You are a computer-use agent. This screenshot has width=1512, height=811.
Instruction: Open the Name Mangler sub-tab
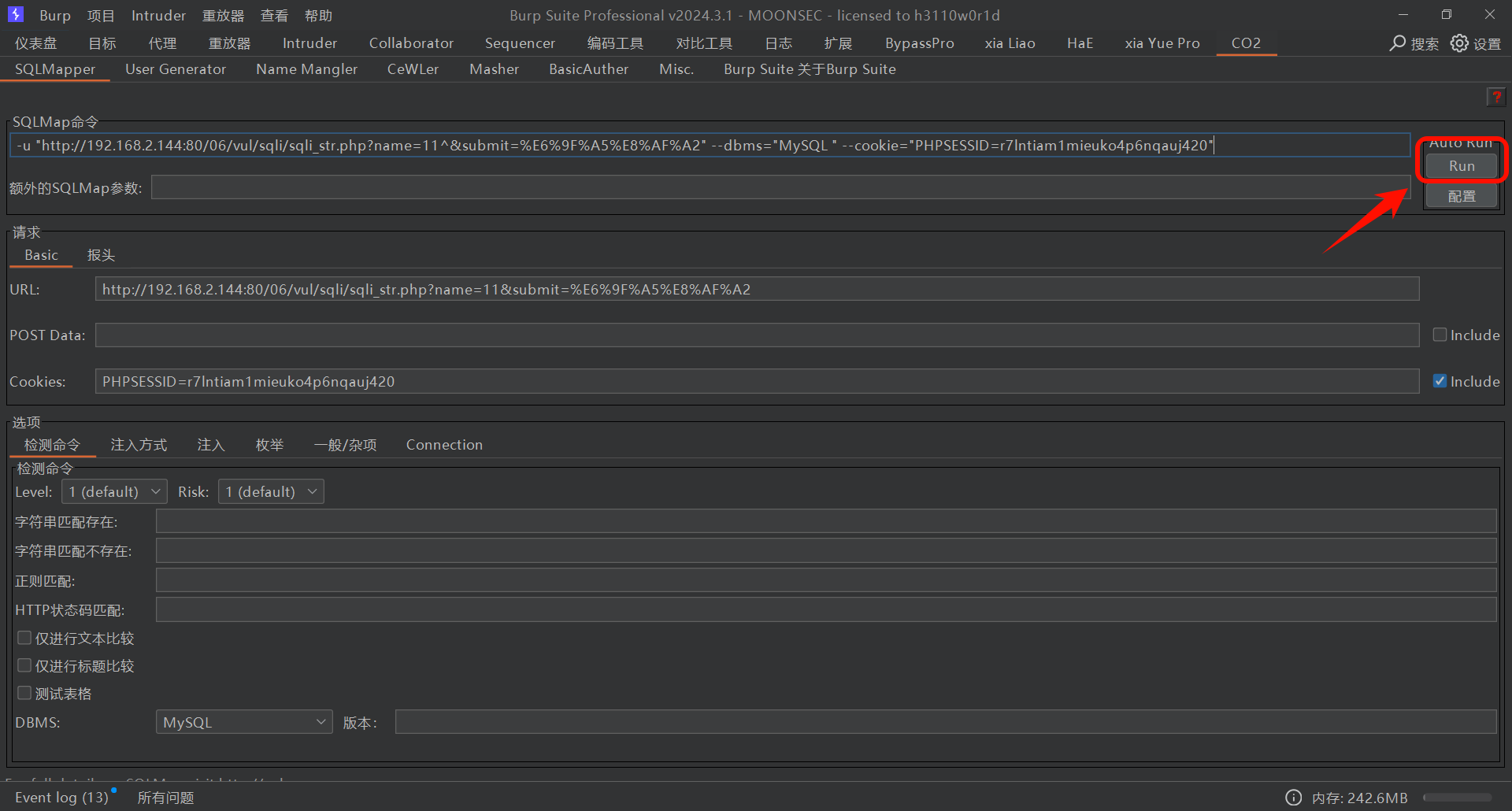click(306, 69)
